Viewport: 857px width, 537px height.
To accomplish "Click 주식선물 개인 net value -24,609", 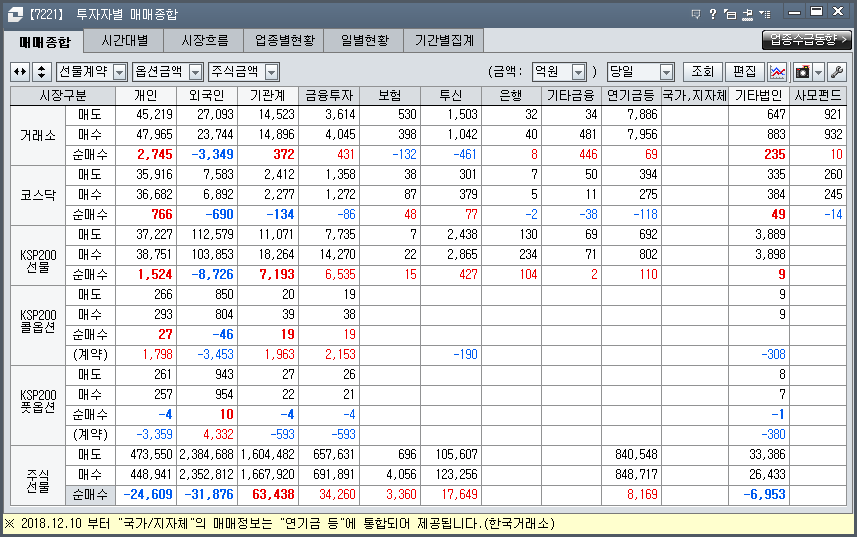I will [x=148, y=494].
